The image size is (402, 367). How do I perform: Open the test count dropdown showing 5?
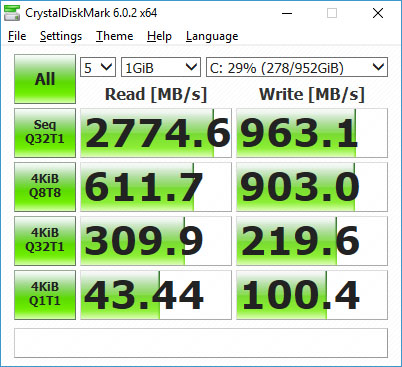[x=98, y=67]
